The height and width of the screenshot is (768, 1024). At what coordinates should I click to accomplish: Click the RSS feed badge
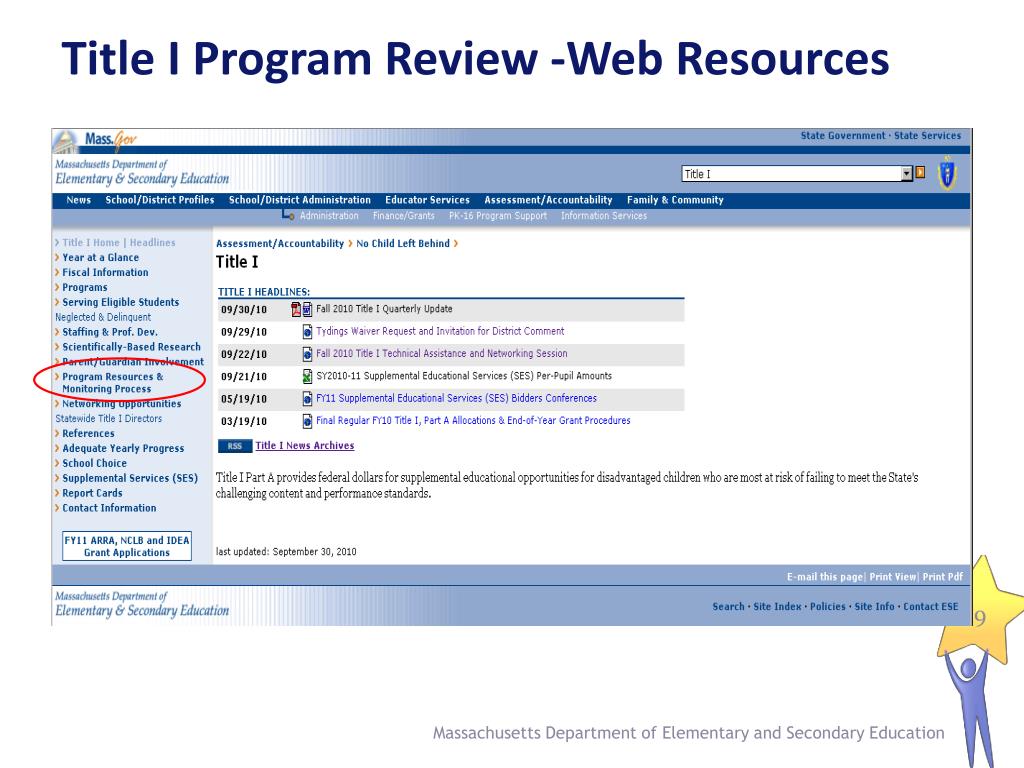[x=234, y=446]
